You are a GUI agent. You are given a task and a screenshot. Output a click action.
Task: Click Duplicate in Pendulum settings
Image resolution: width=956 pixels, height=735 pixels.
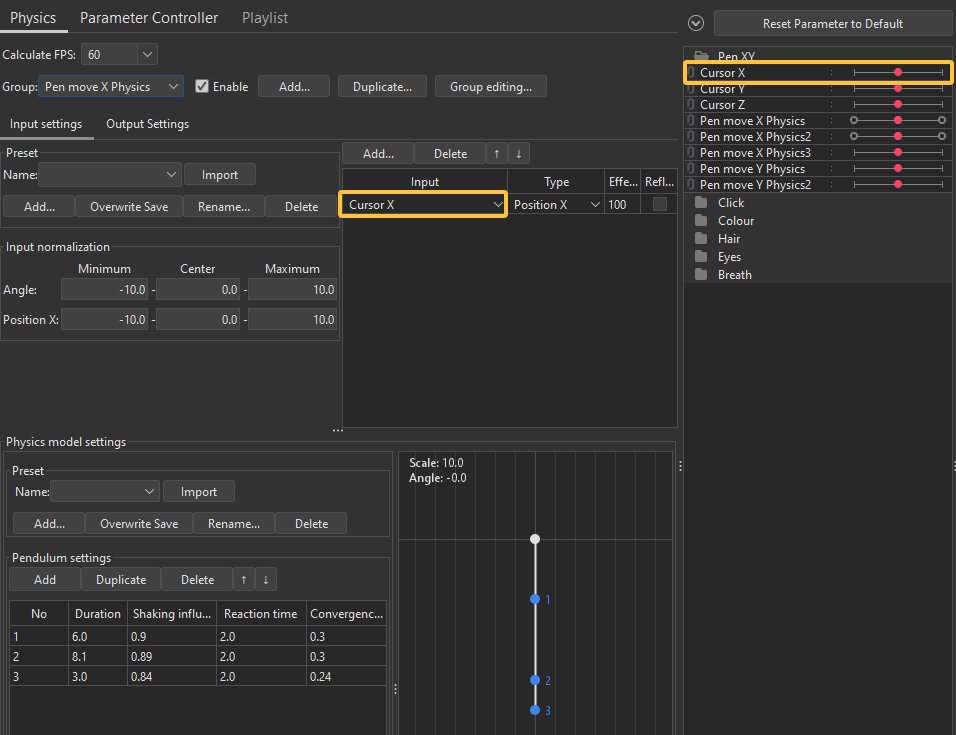(121, 580)
